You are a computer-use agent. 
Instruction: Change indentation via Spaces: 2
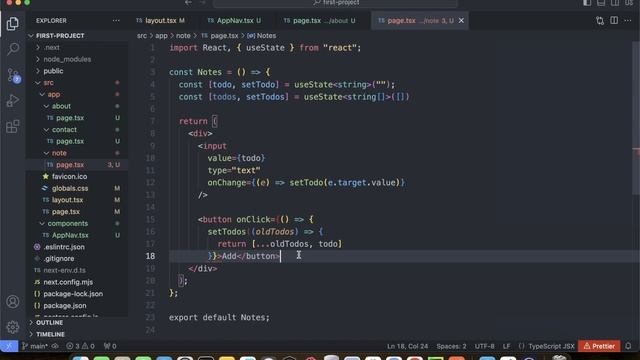pyautogui.click(x=451, y=346)
